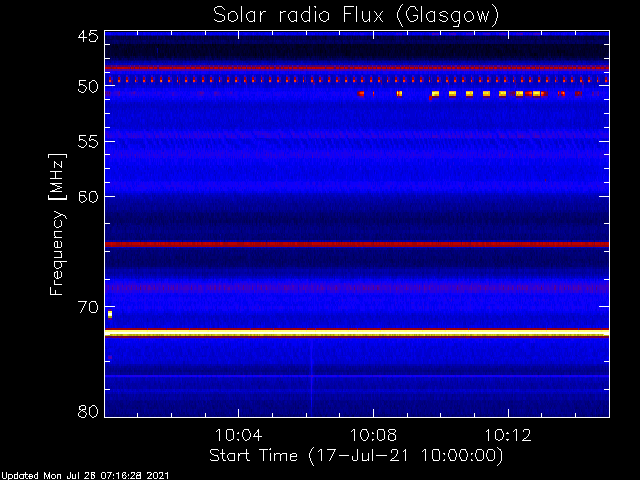Click the 55 frequency tick label

click(88, 142)
